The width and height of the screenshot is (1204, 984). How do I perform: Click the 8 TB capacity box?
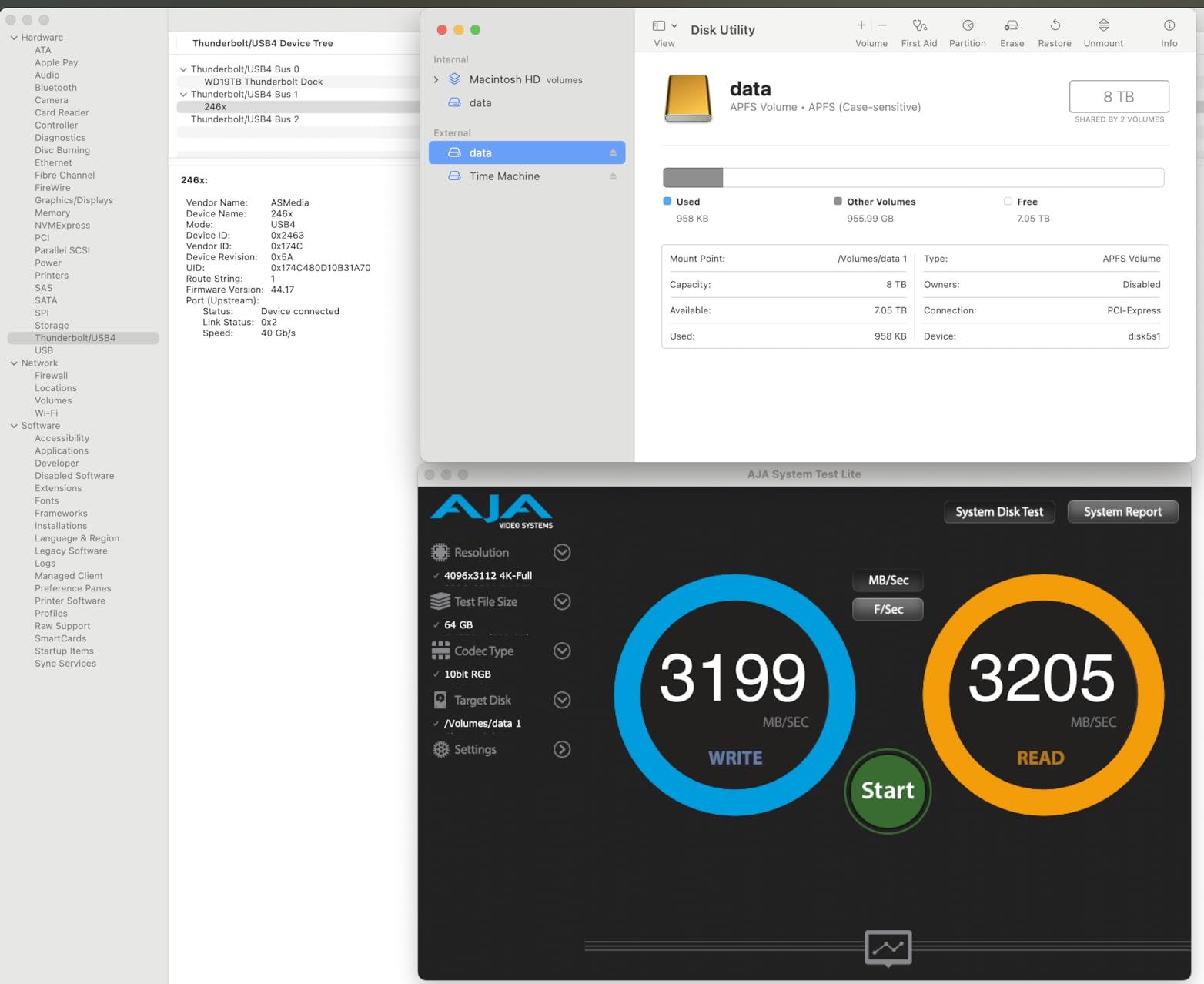click(x=1119, y=96)
